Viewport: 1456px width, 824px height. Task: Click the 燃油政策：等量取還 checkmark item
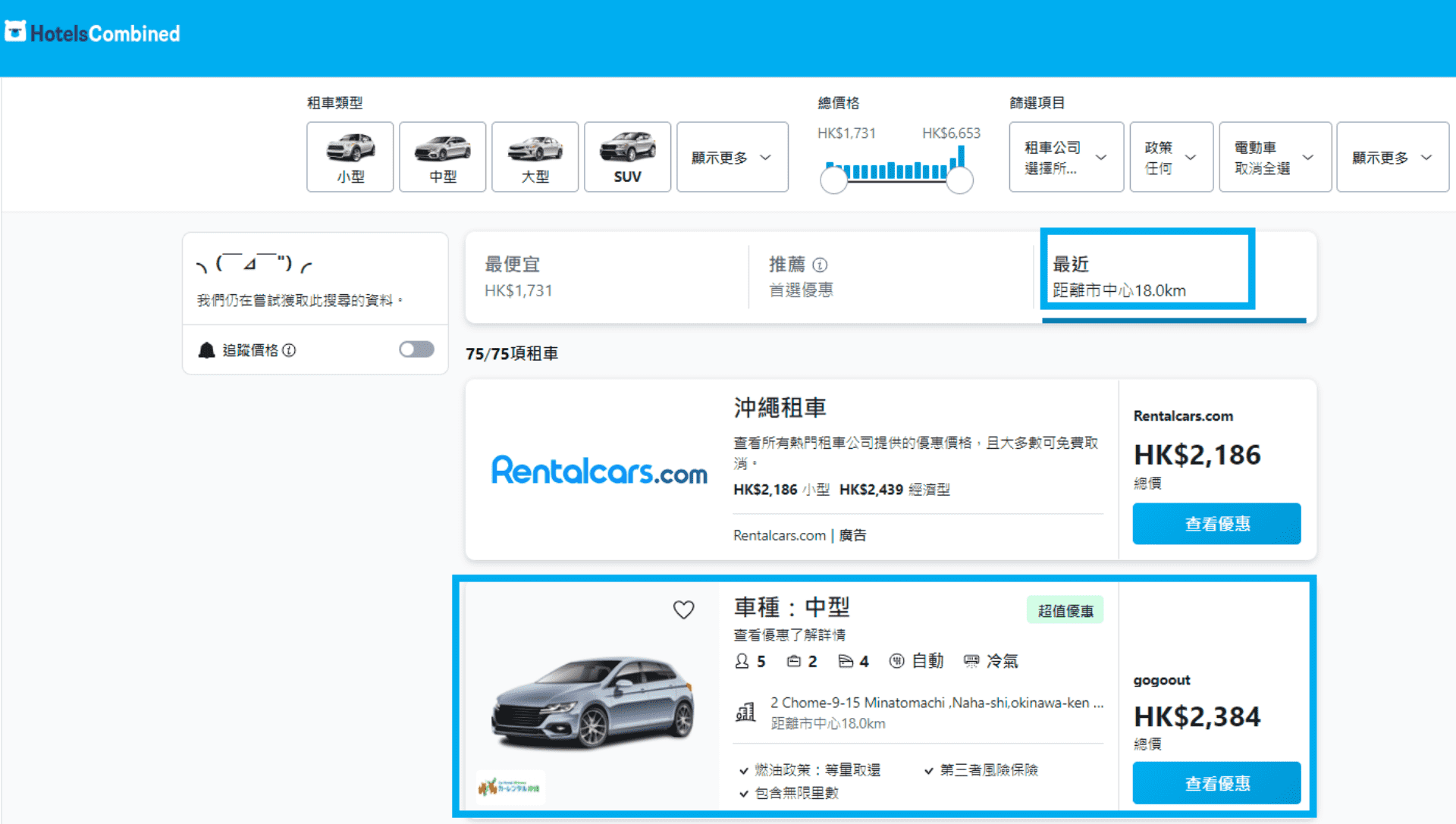coord(809,770)
